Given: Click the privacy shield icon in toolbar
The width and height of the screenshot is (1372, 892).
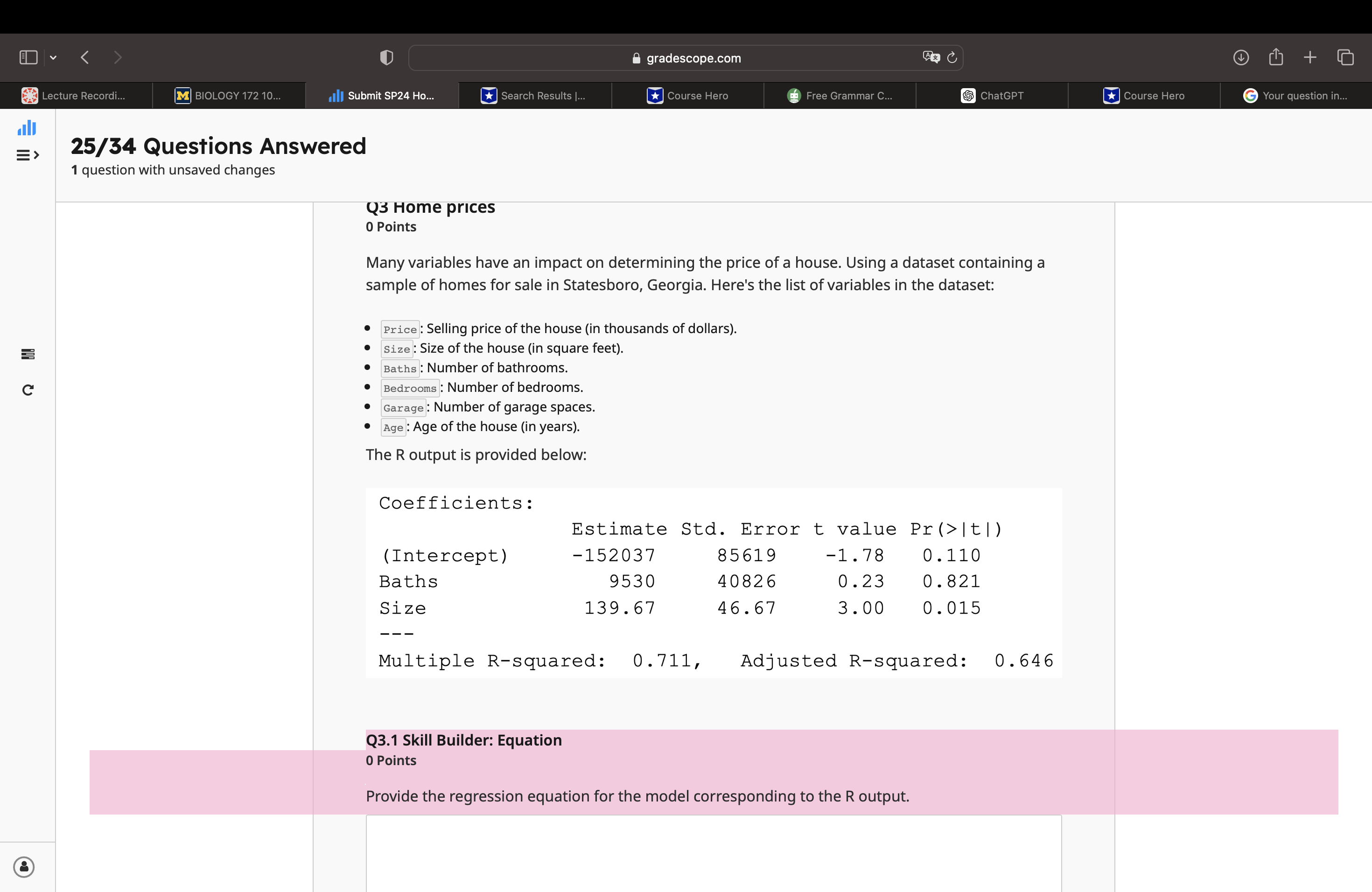Looking at the screenshot, I should pyautogui.click(x=386, y=58).
